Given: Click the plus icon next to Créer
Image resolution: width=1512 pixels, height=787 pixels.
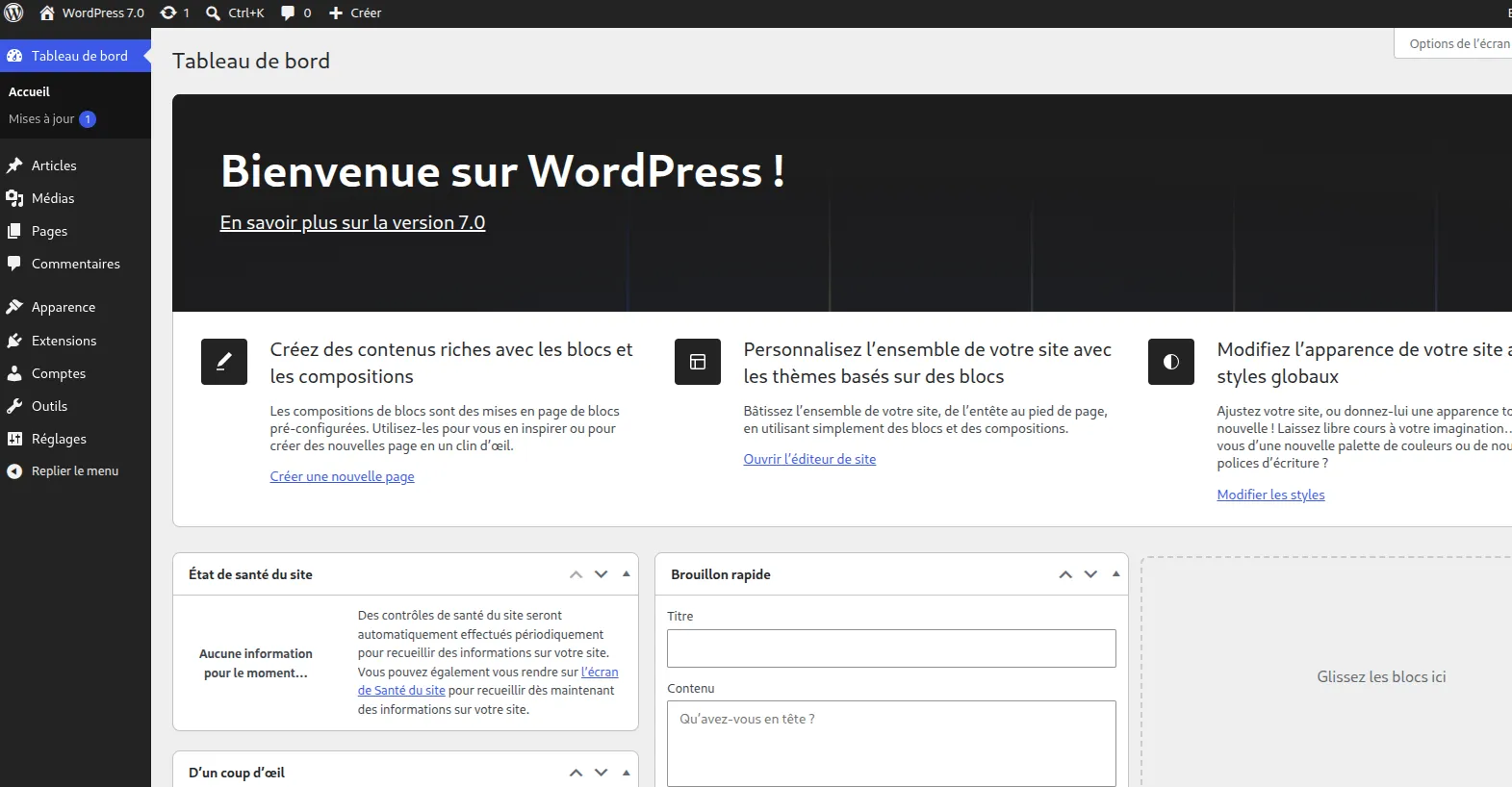Looking at the screenshot, I should pyautogui.click(x=336, y=13).
